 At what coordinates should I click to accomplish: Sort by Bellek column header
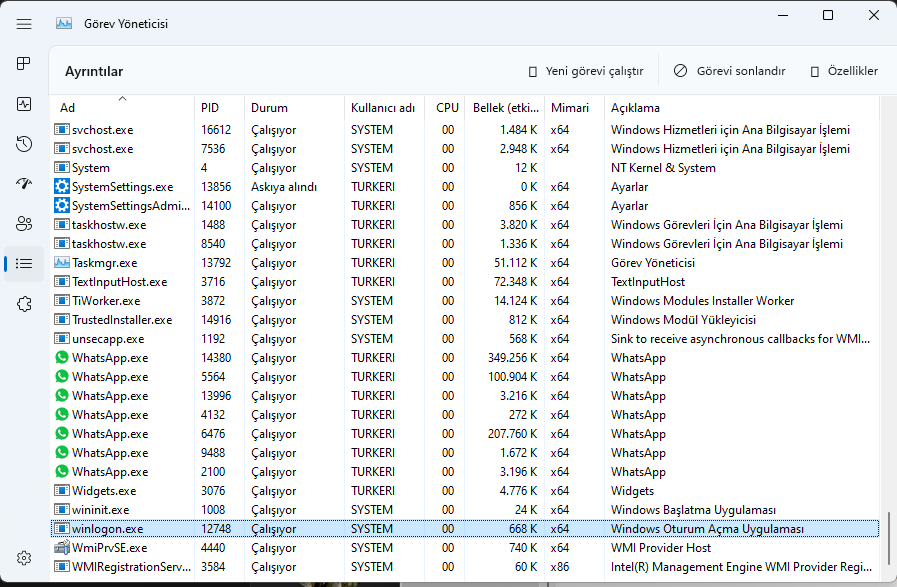pyautogui.click(x=506, y=108)
